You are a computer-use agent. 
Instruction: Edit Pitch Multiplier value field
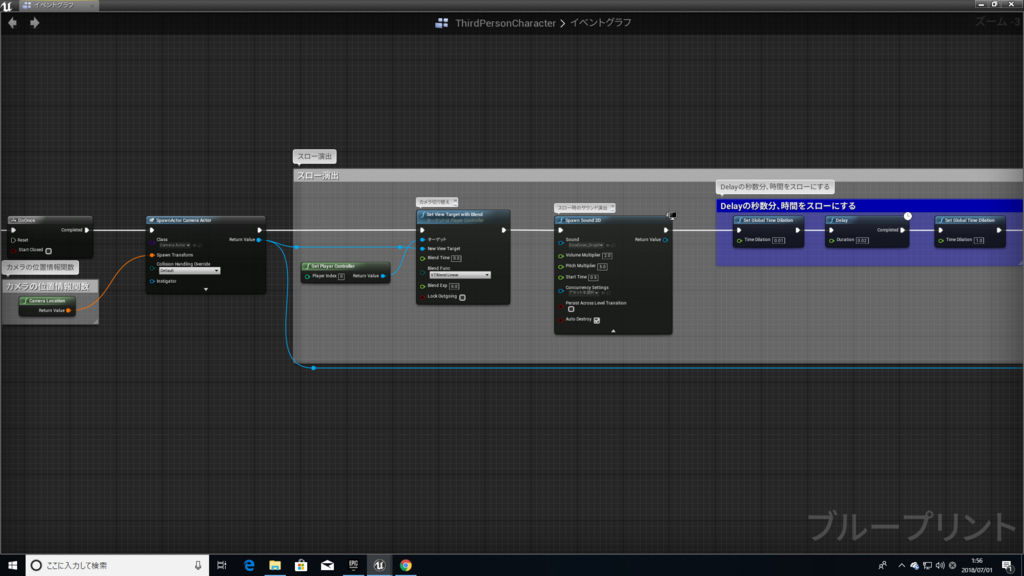pyautogui.click(x=602, y=266)
